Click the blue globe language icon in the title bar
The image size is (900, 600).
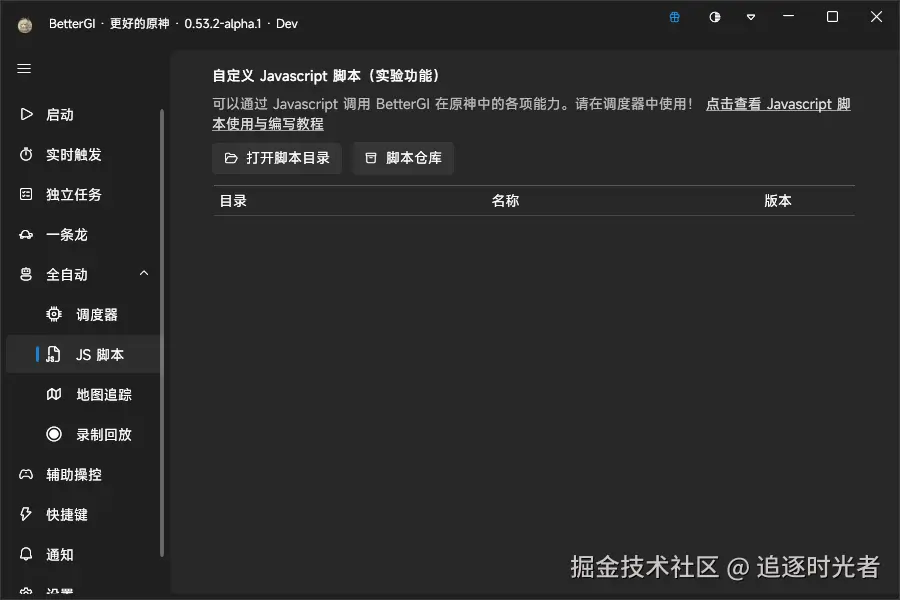674,17
